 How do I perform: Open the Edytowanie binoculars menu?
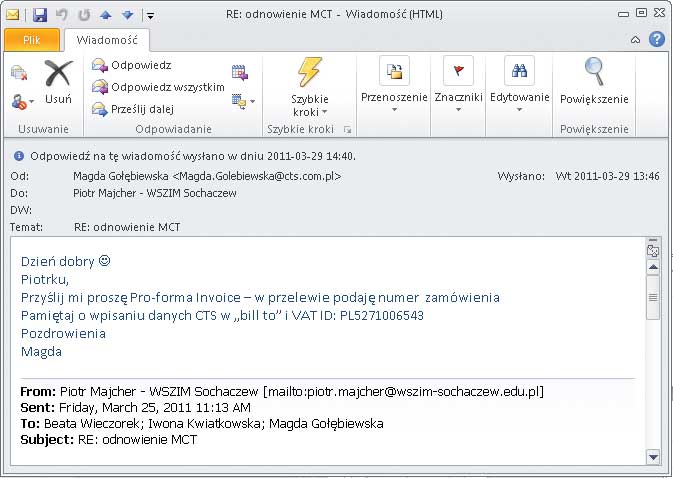519,88
